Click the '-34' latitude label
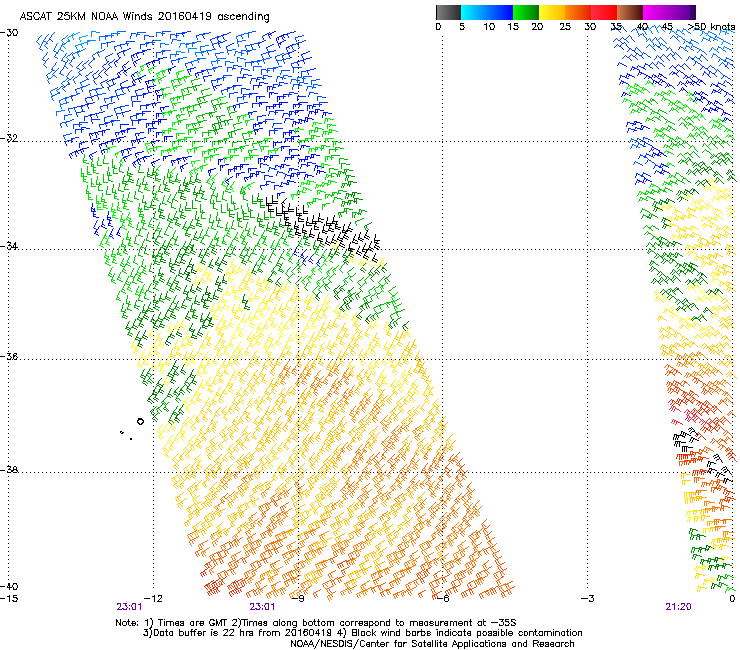 pyautogui.click(x=9, y=246)
